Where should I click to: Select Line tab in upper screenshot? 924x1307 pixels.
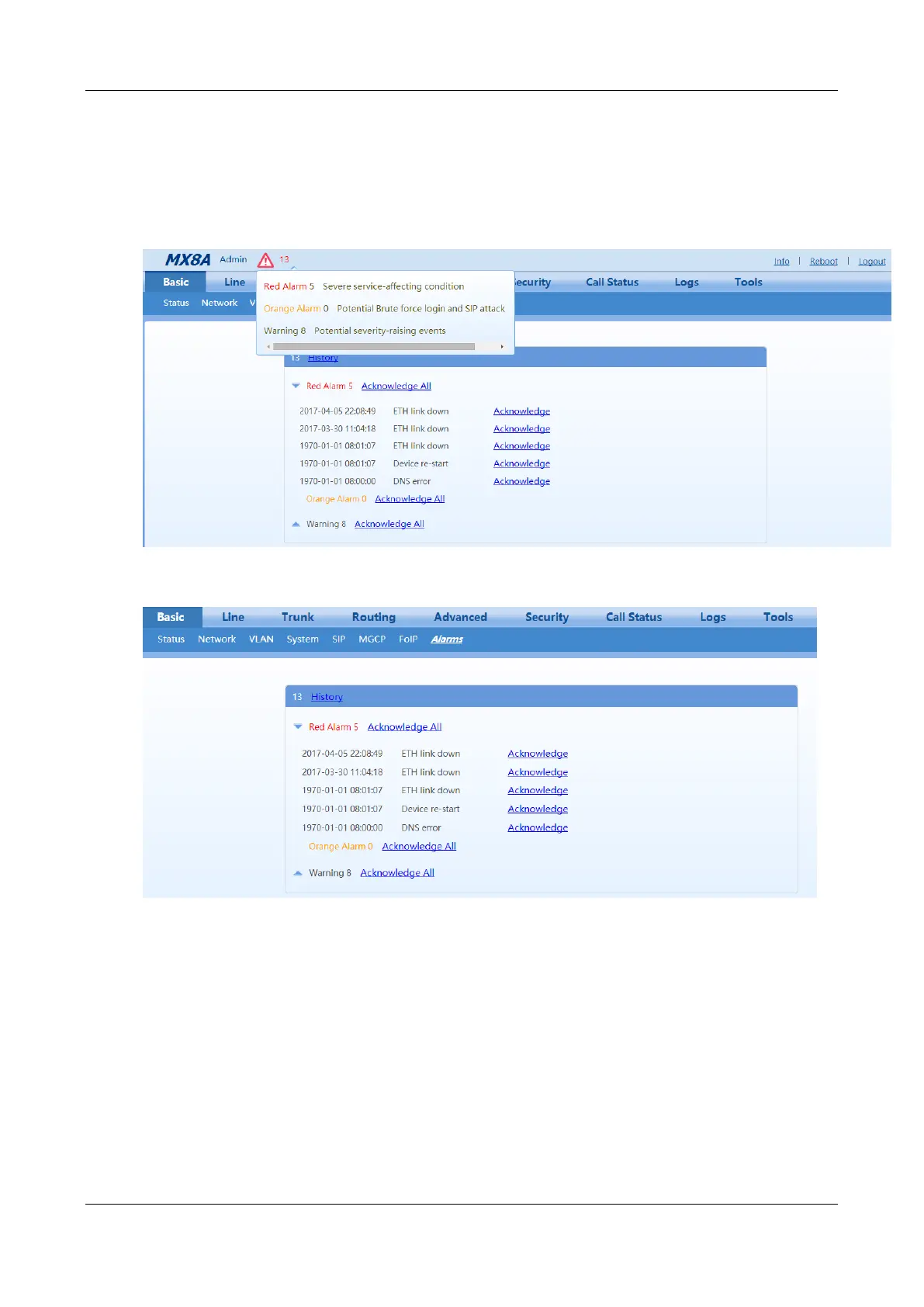pos(234,282)
